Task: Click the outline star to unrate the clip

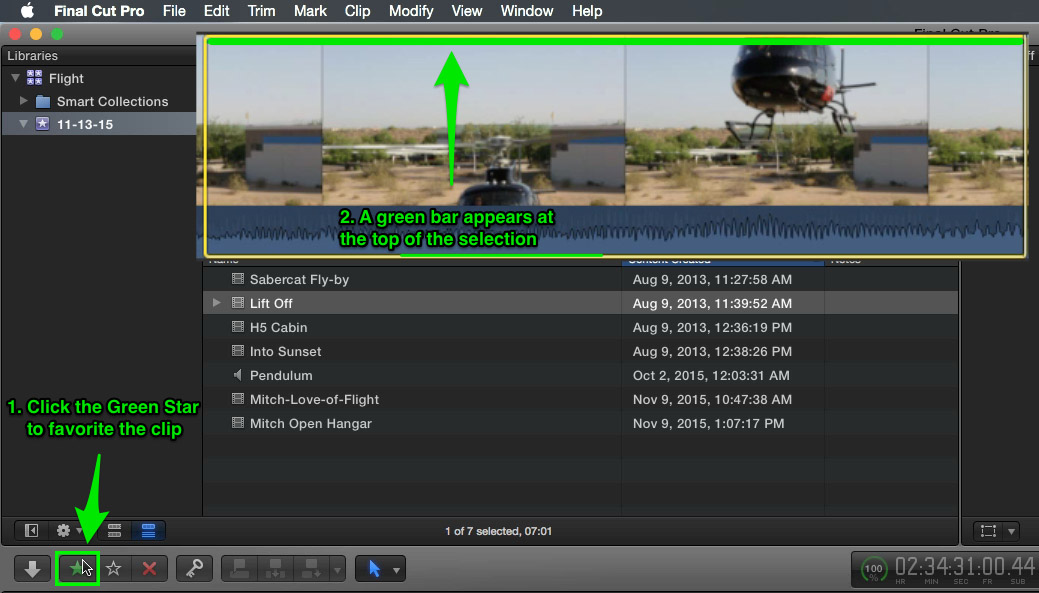Action: click(114, 568)
